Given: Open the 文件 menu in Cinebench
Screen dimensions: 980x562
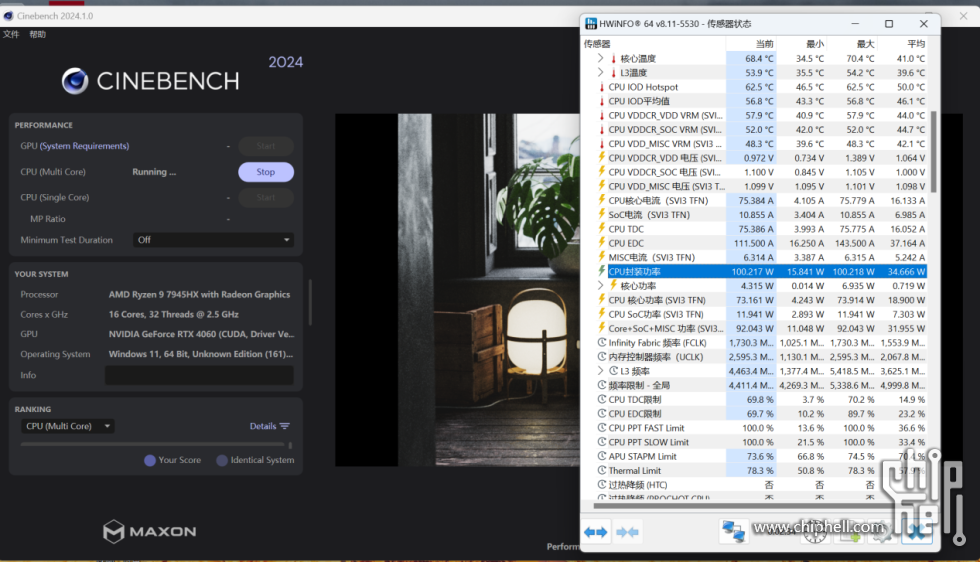Looking at the screenshot, I should tap(11, 34).
